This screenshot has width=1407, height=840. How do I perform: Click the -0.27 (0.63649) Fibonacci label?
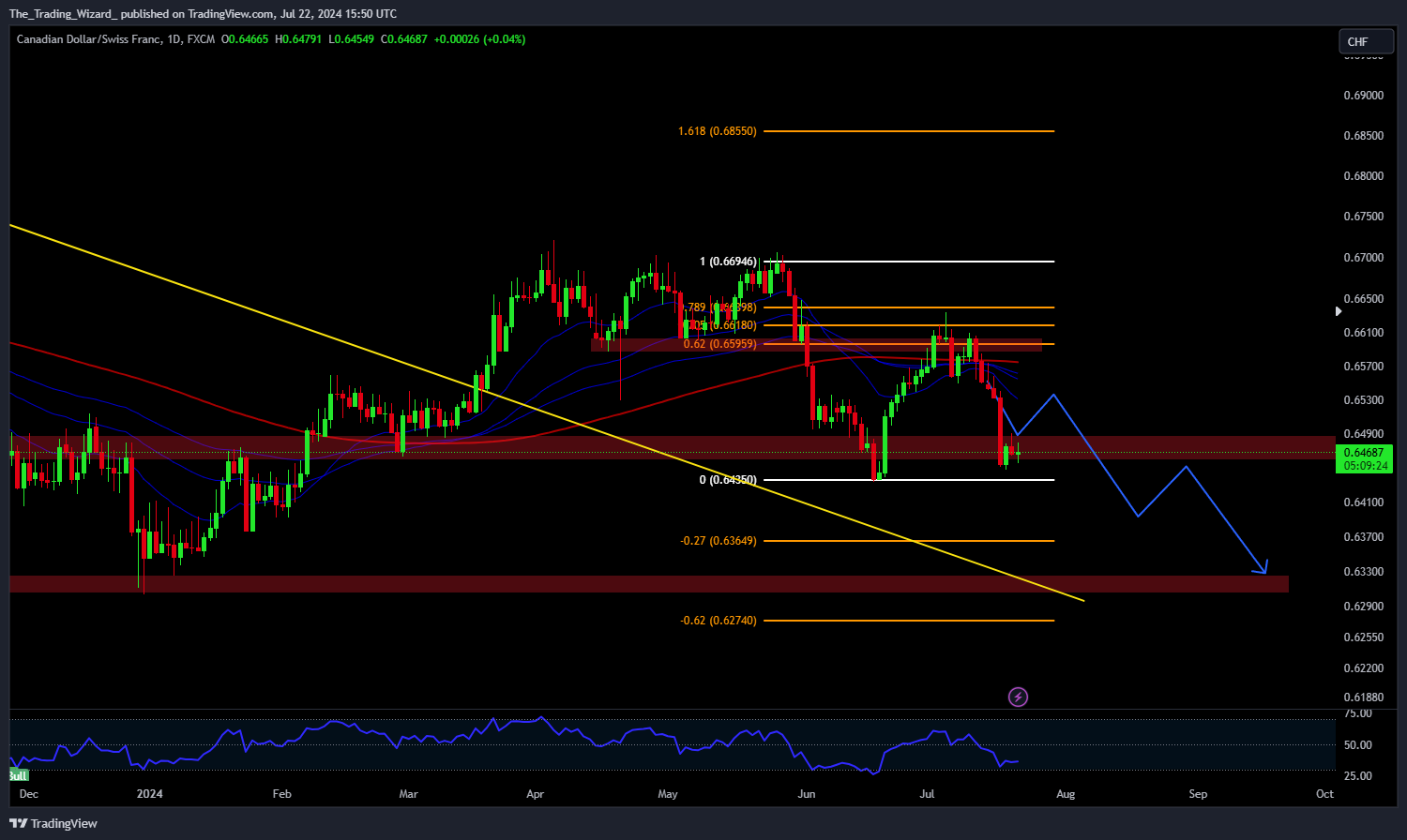719,541
